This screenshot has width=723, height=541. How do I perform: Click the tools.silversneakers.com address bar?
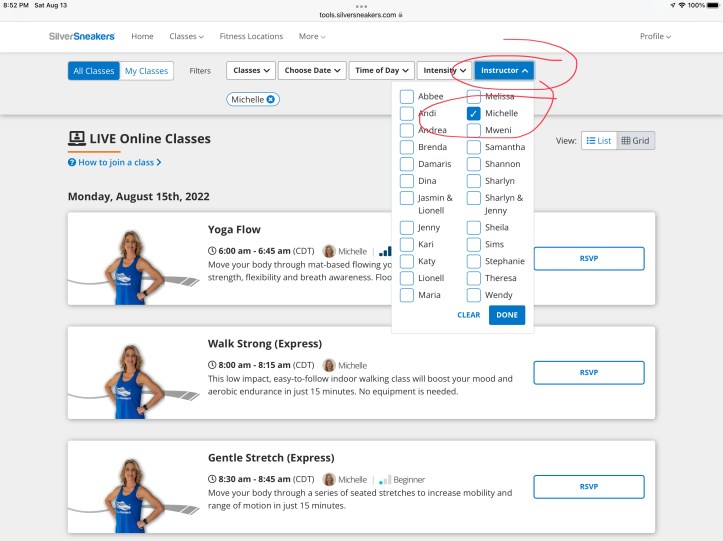pyautogui.click(x=361, y=15)
